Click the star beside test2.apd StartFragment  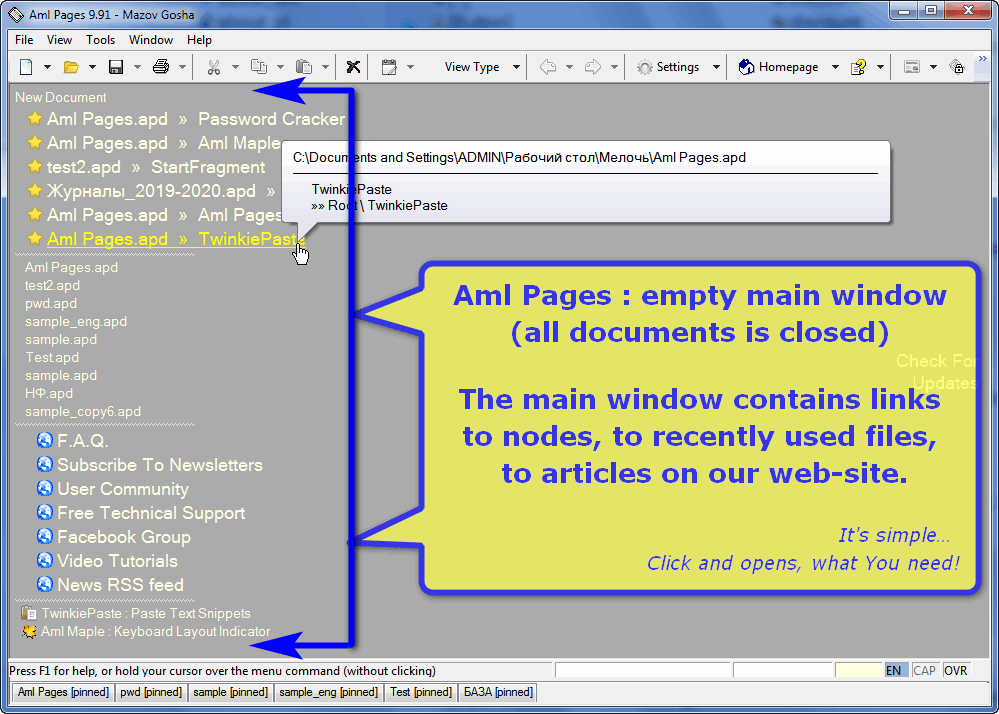(35, 167)
